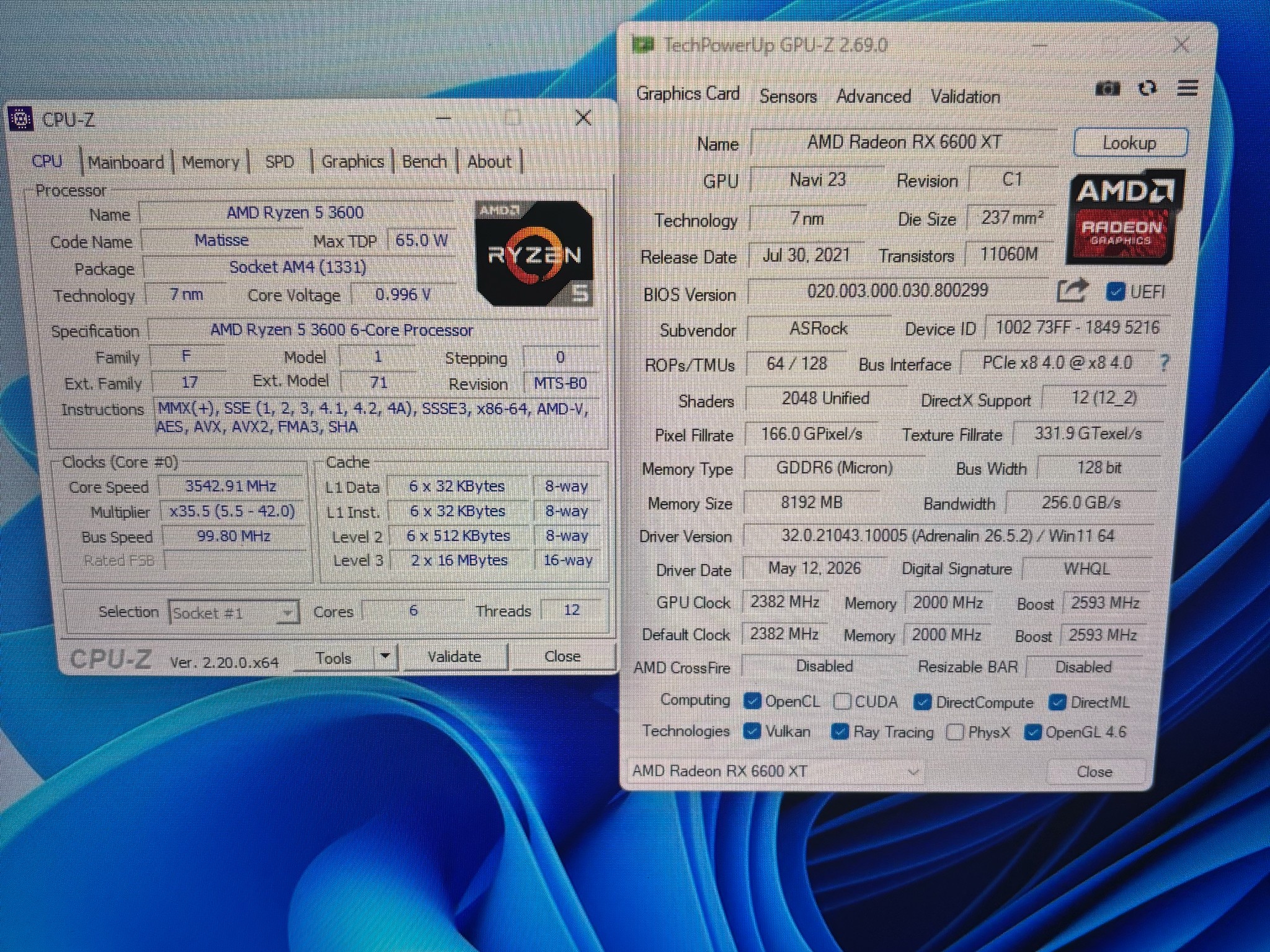The width and height of the screenshot is (1270, 952).
Task: Click the Lookup button in GPU-Z
Action: coord(1130,143)
